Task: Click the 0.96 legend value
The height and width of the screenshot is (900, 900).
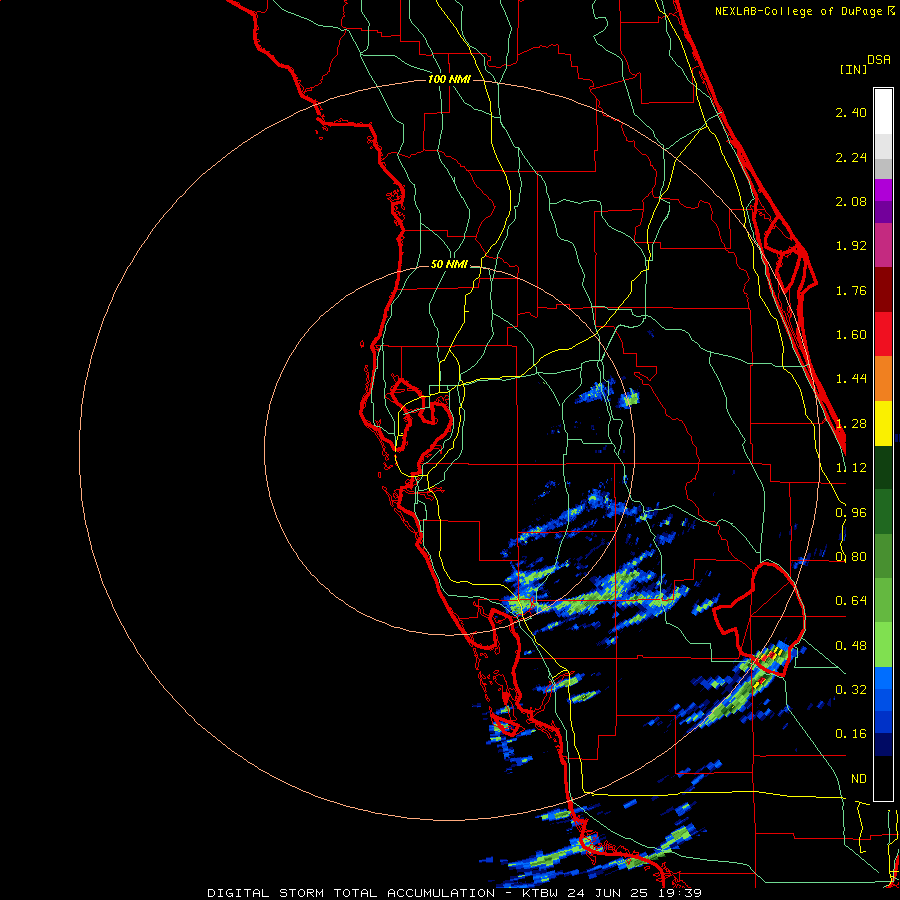Action: pos(851,513)
